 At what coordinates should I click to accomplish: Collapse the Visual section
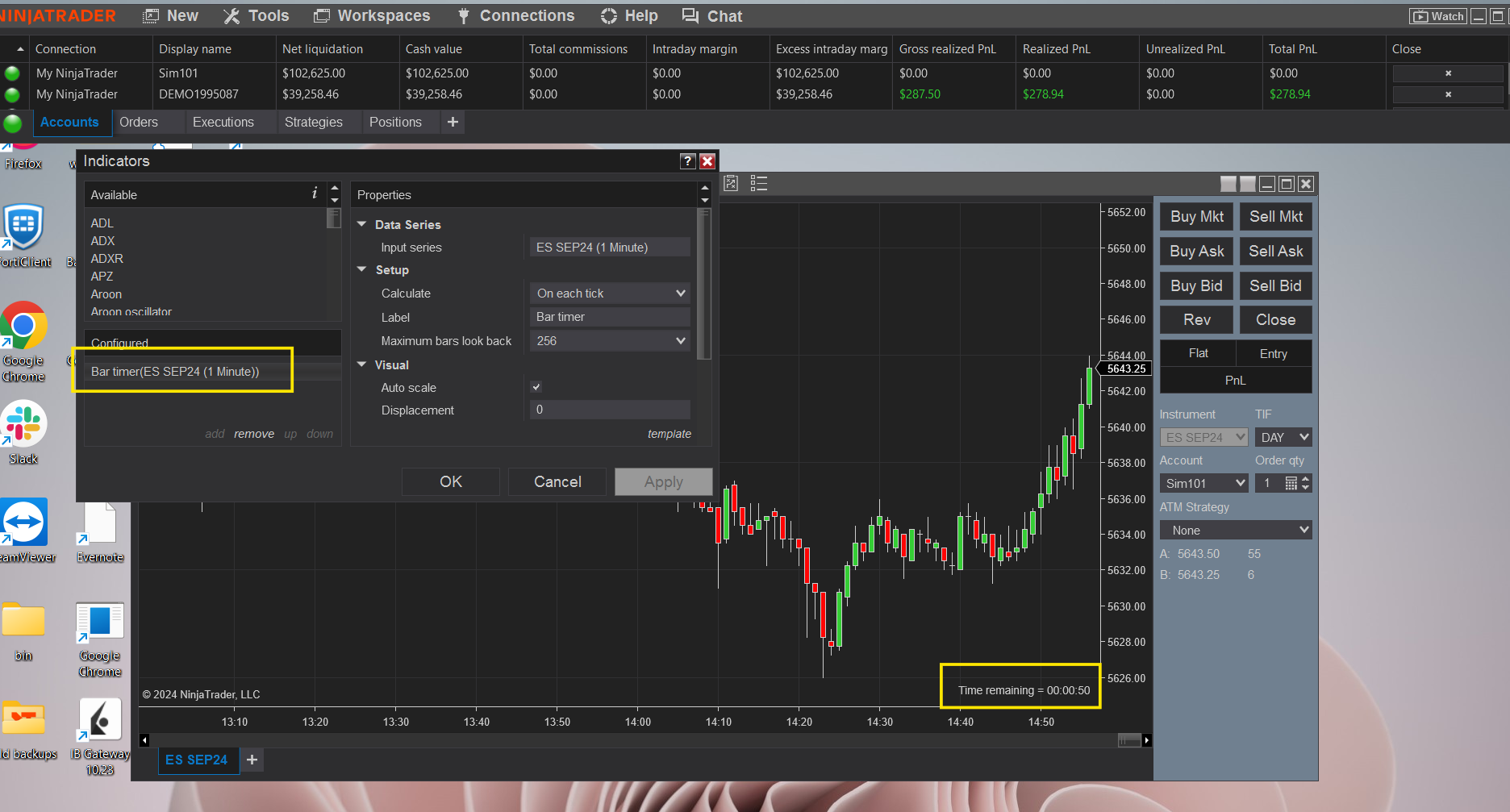tap(362, 364)
